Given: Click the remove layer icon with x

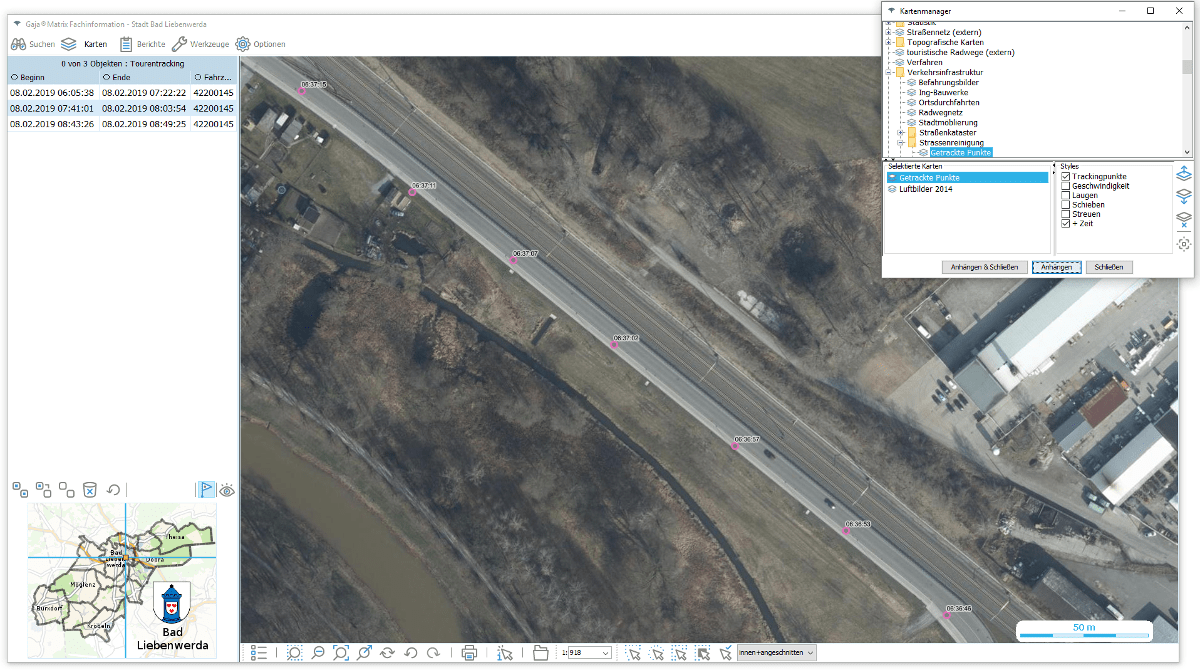Looking at the screenshot, I should tap(1184, 219).
